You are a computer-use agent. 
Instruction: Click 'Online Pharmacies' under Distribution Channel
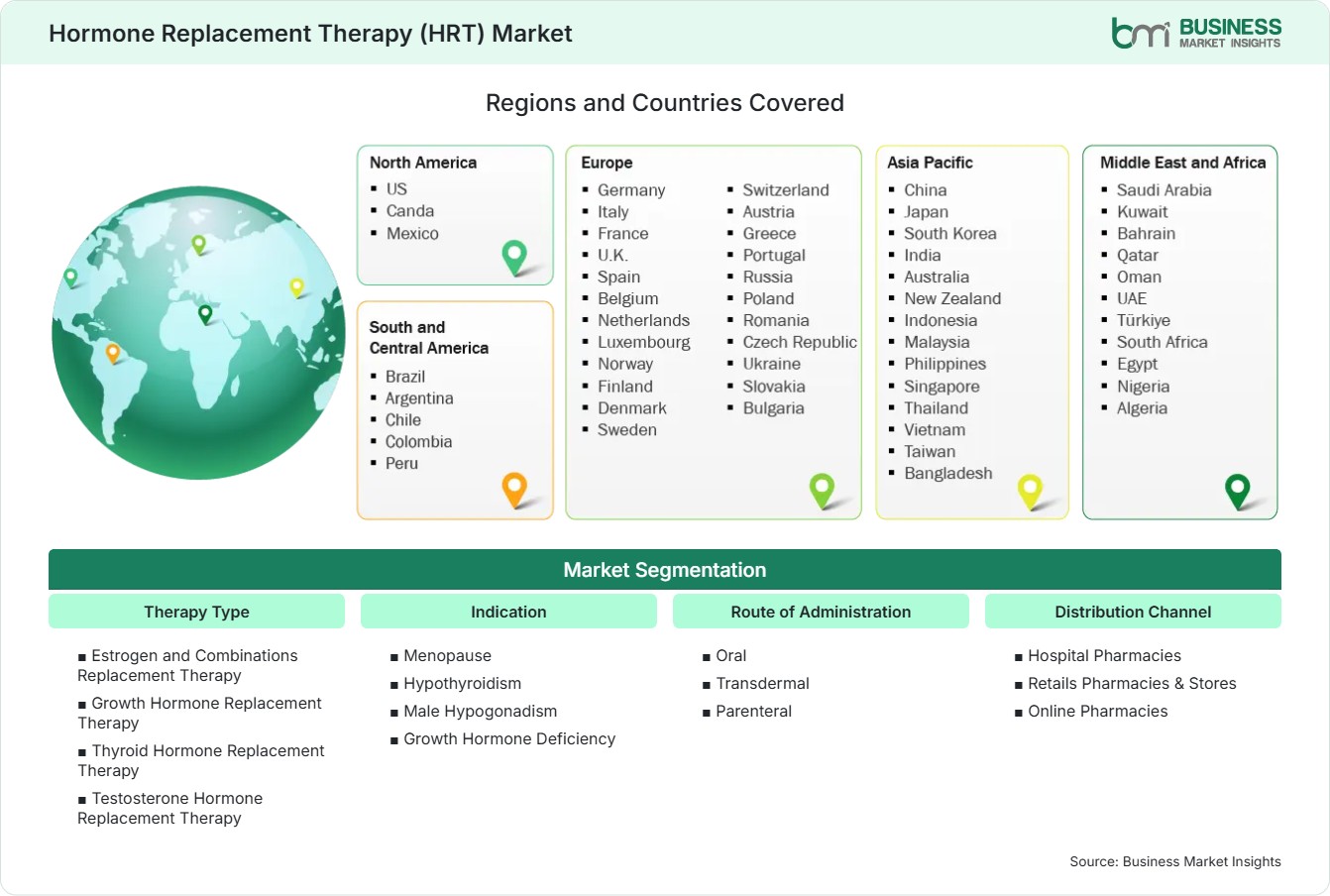pyautogui.click(x=1097, y=712)
